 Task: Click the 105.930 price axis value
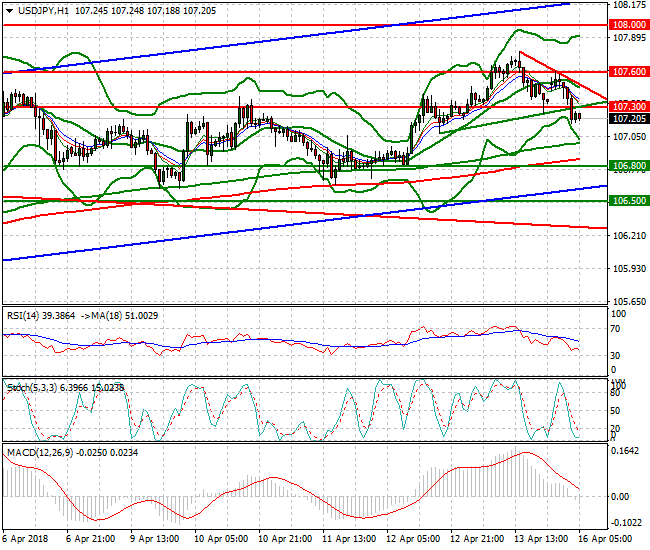(629, 269)
